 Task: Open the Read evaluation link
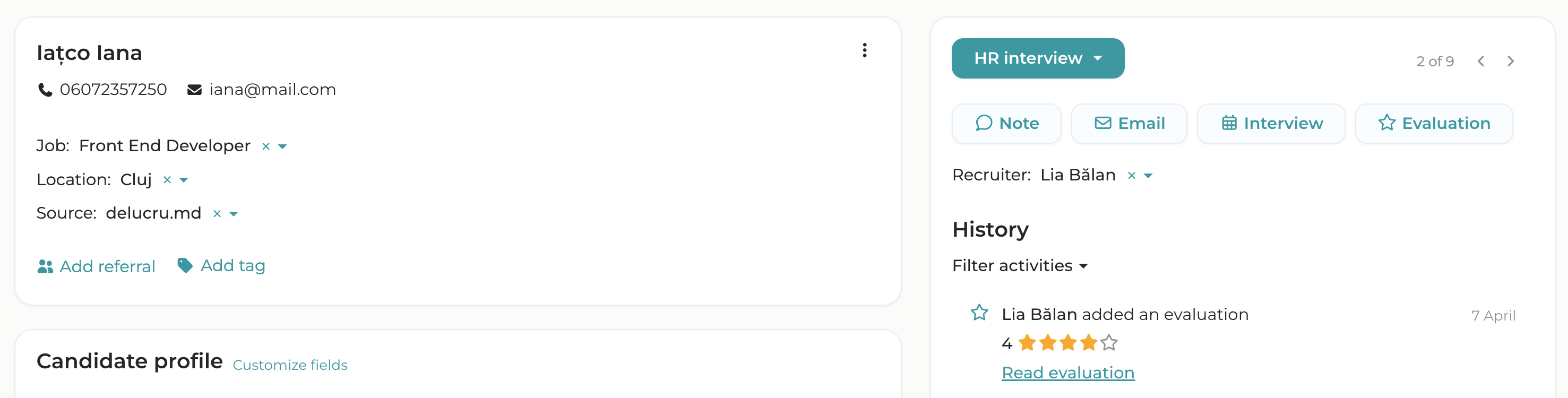click(1069, 373)
